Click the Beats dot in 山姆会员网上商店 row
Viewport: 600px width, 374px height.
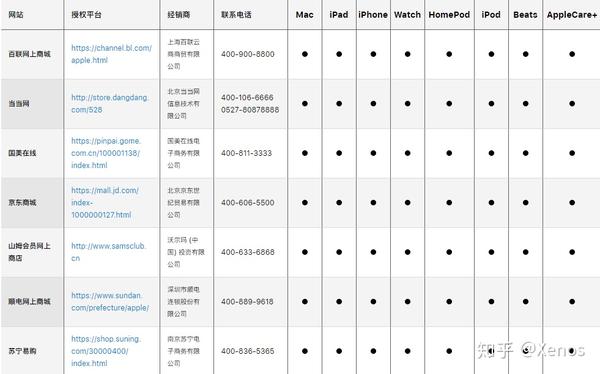525,252
